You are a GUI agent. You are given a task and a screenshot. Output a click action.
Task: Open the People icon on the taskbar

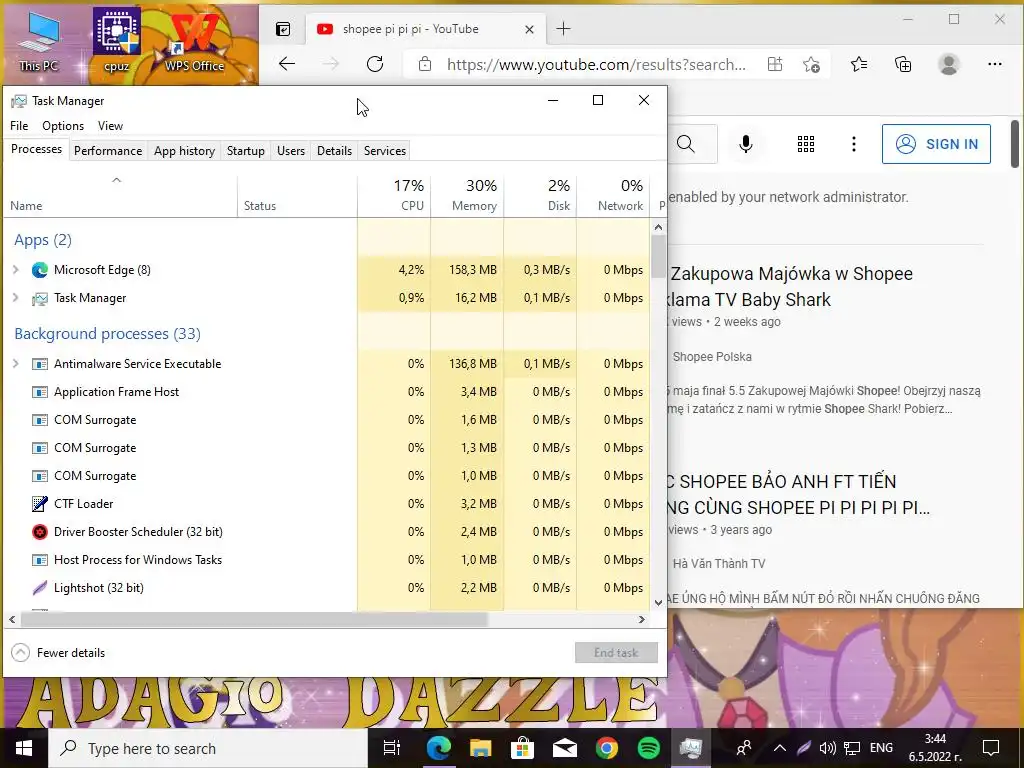744,748
